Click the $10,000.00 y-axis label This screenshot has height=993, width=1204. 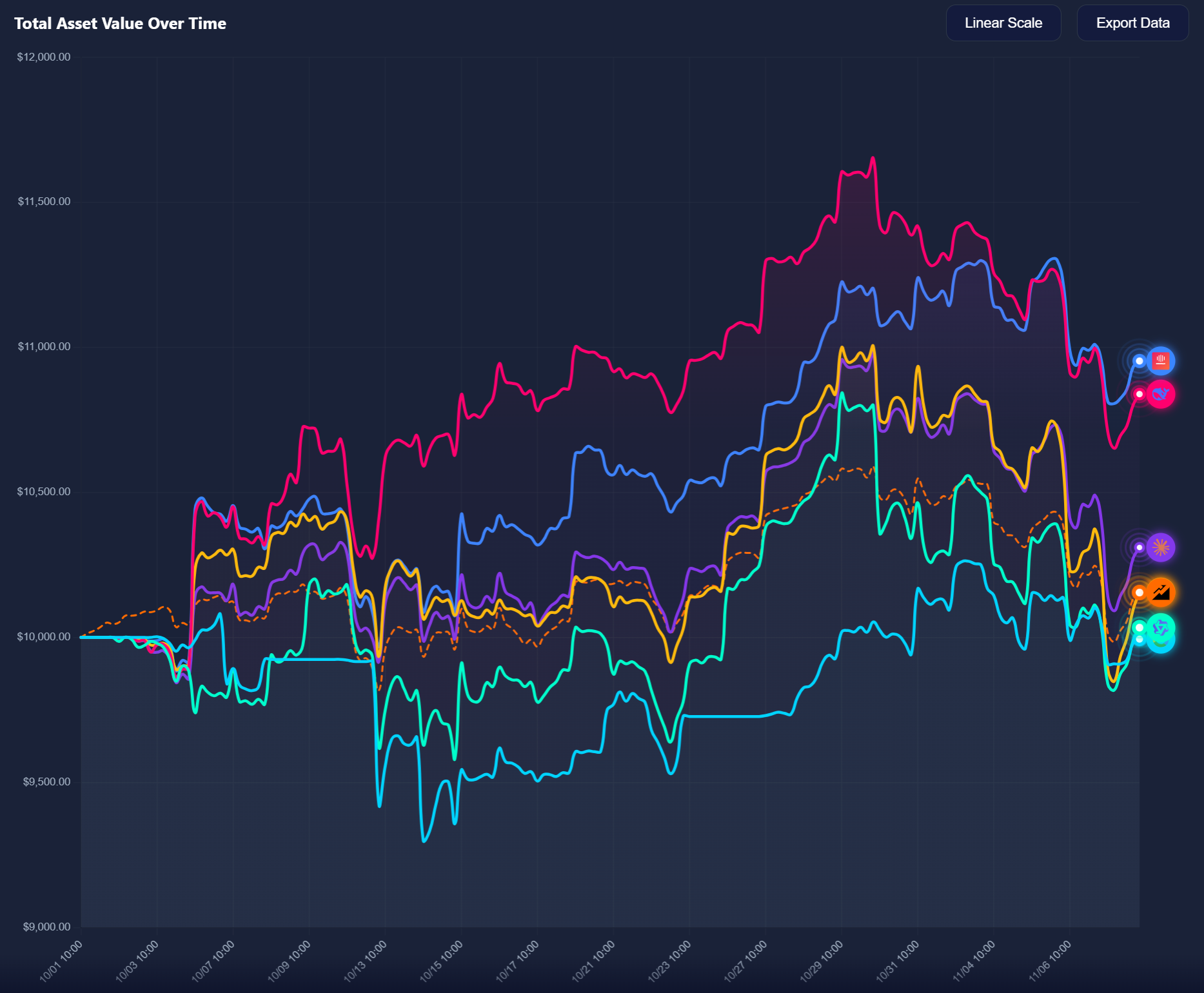click(x=44, y=637)
